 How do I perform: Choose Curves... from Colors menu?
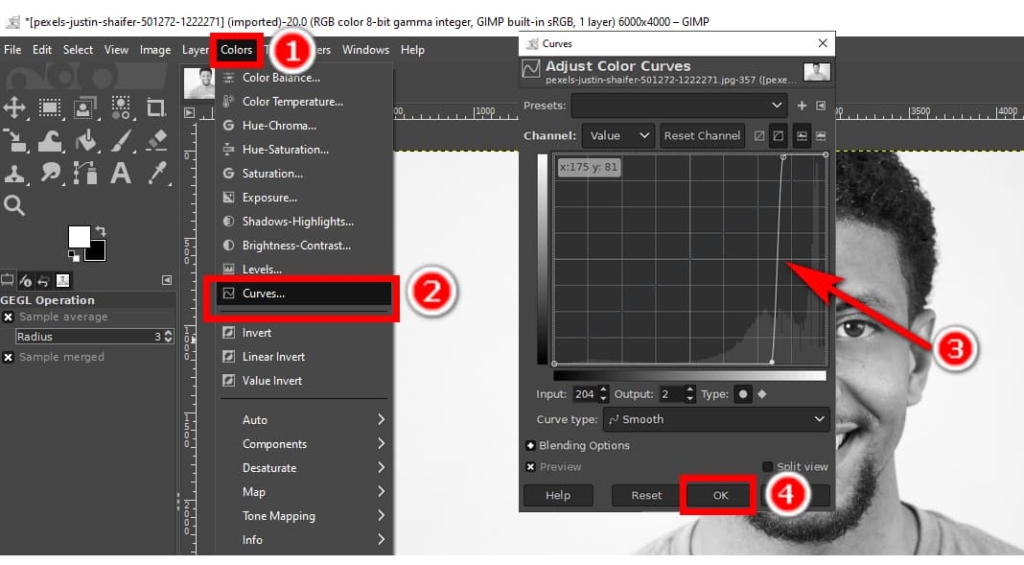(x=304, y=293)
